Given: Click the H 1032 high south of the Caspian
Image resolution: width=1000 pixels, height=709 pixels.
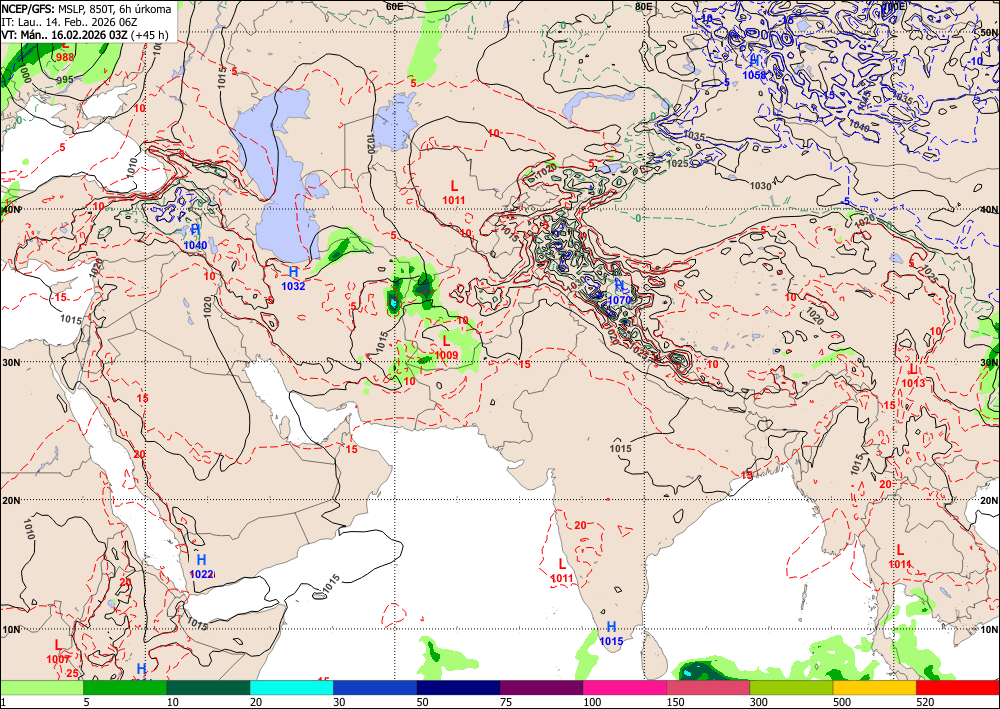Looking at the screenshot, I should [x=293, y=279].
